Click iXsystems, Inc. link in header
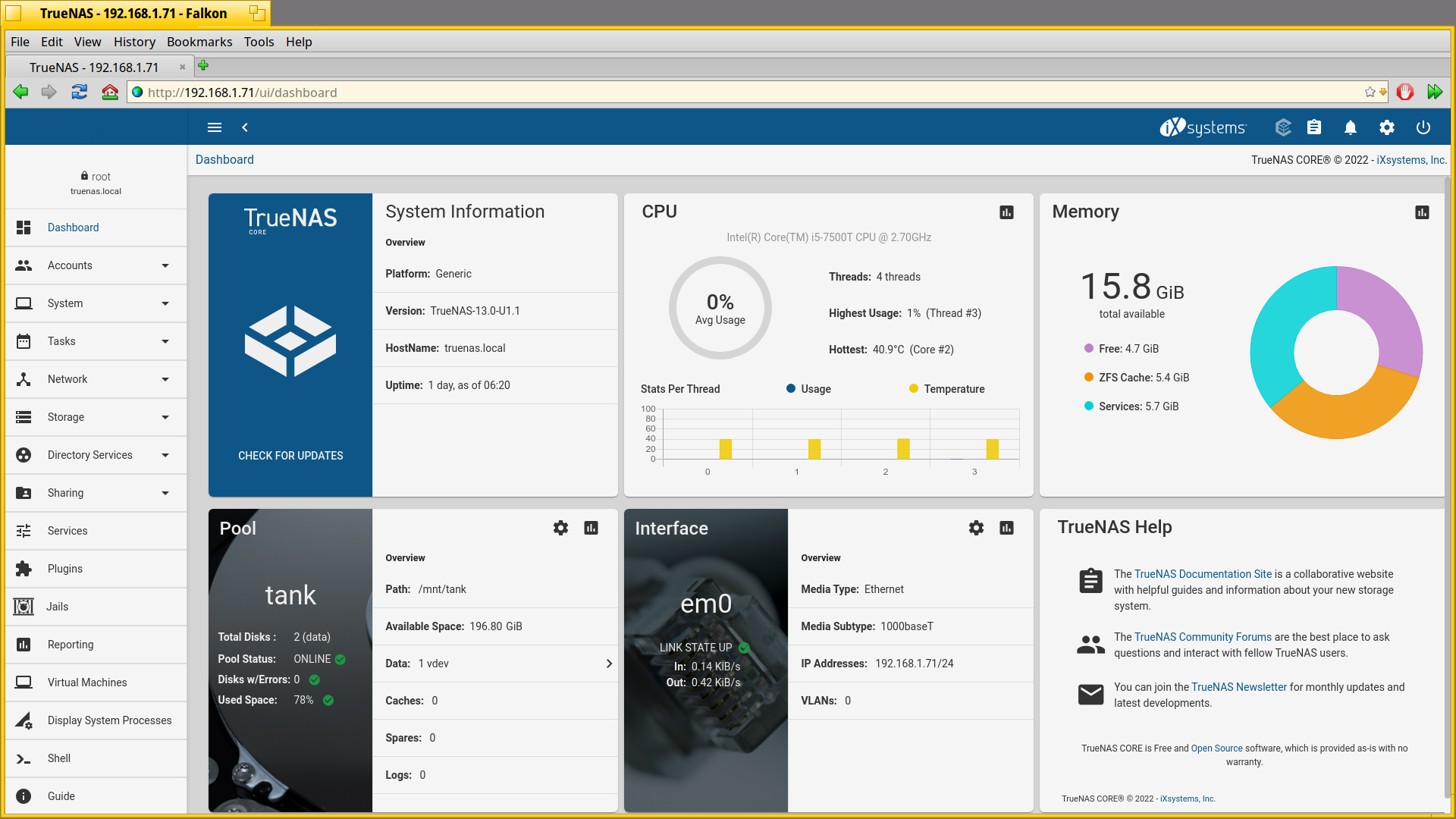The image size is (1456, 819). point(1411,160)
